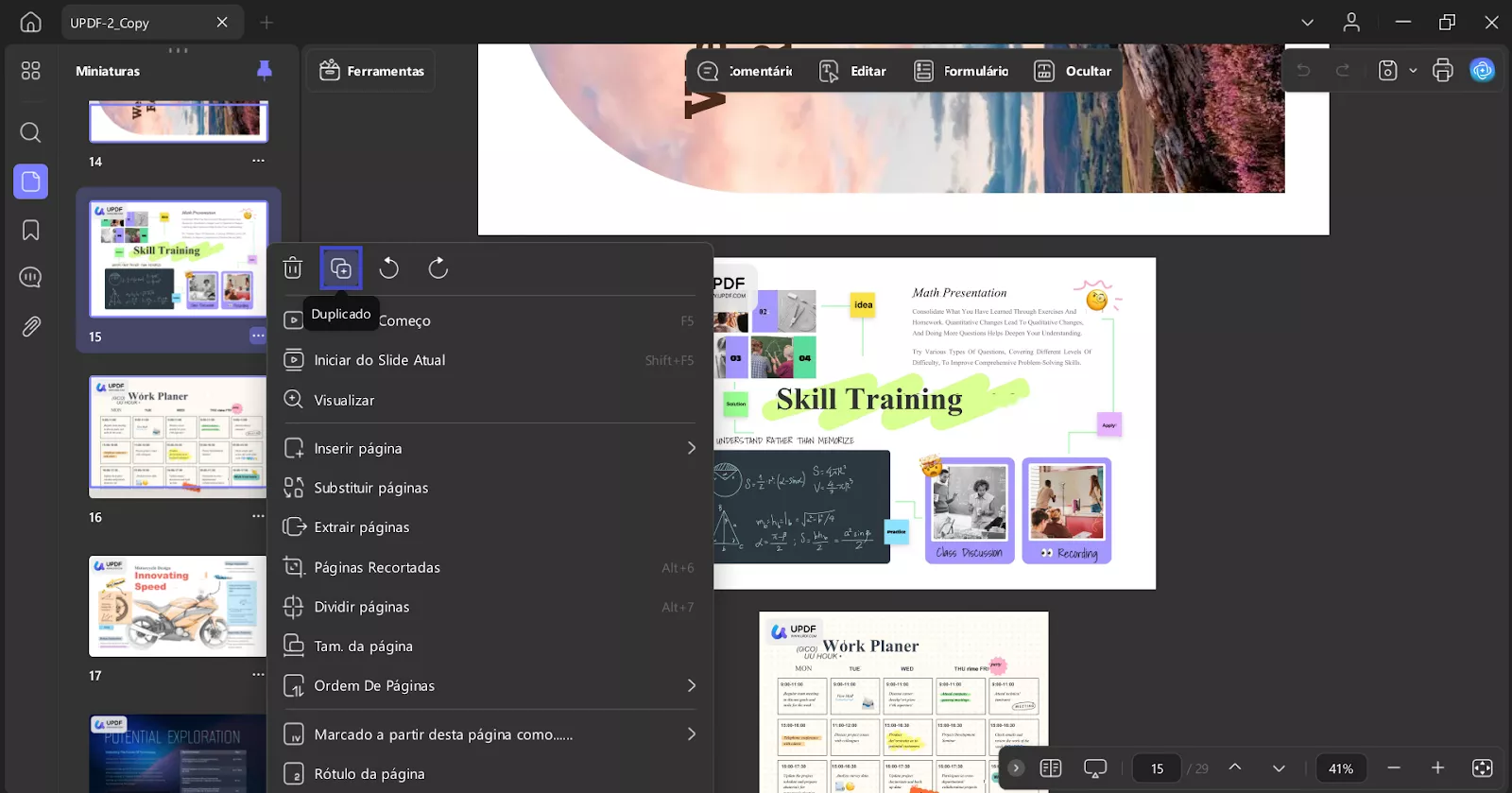Rotate page counterclockwise
Viewport: 1512px width, 793px height.
click(388, 268)
